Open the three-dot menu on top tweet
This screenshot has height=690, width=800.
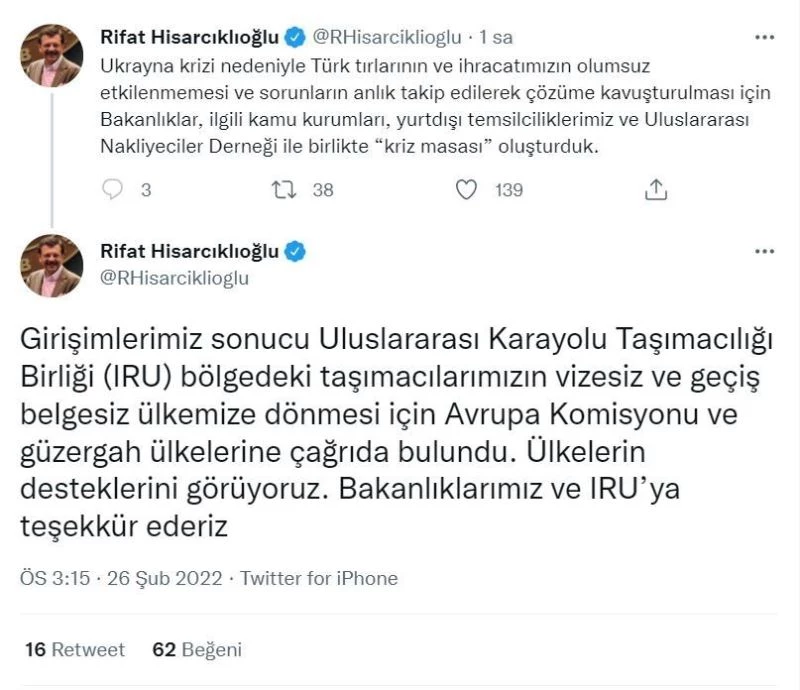point(764,37)
